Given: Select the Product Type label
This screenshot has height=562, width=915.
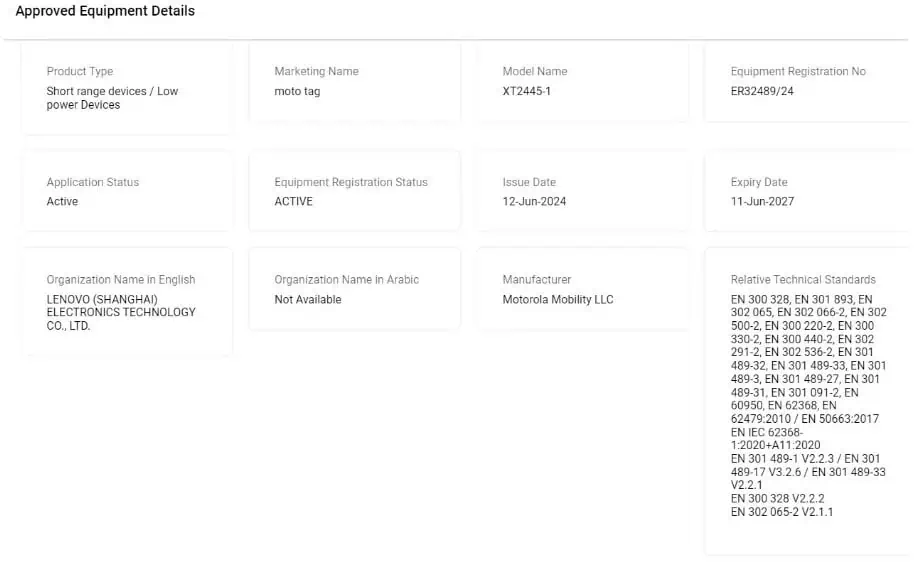Looking at the screenshot, I should 80,72.
